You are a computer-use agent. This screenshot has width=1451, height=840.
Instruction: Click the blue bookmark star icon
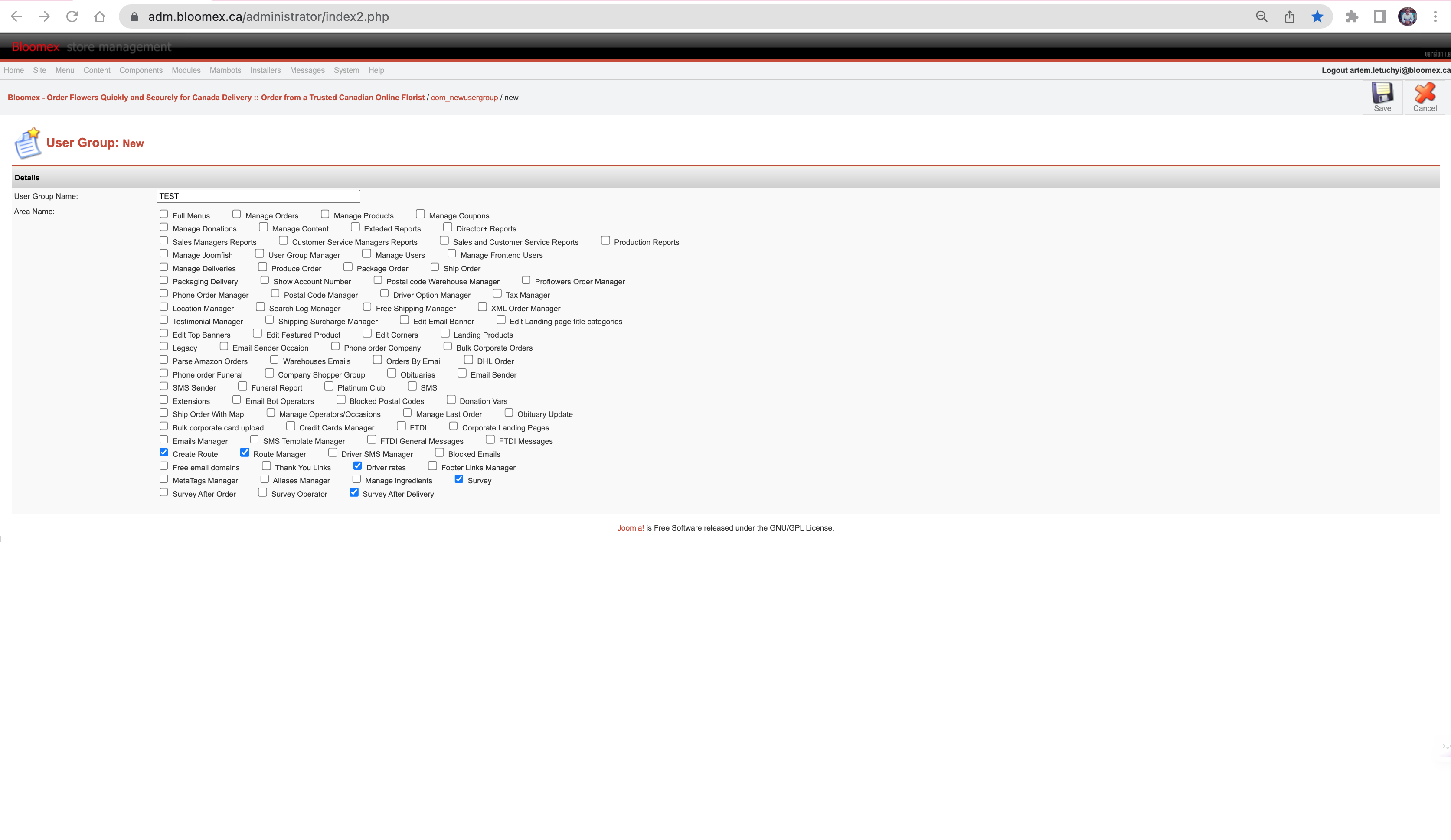point(1317,16)
